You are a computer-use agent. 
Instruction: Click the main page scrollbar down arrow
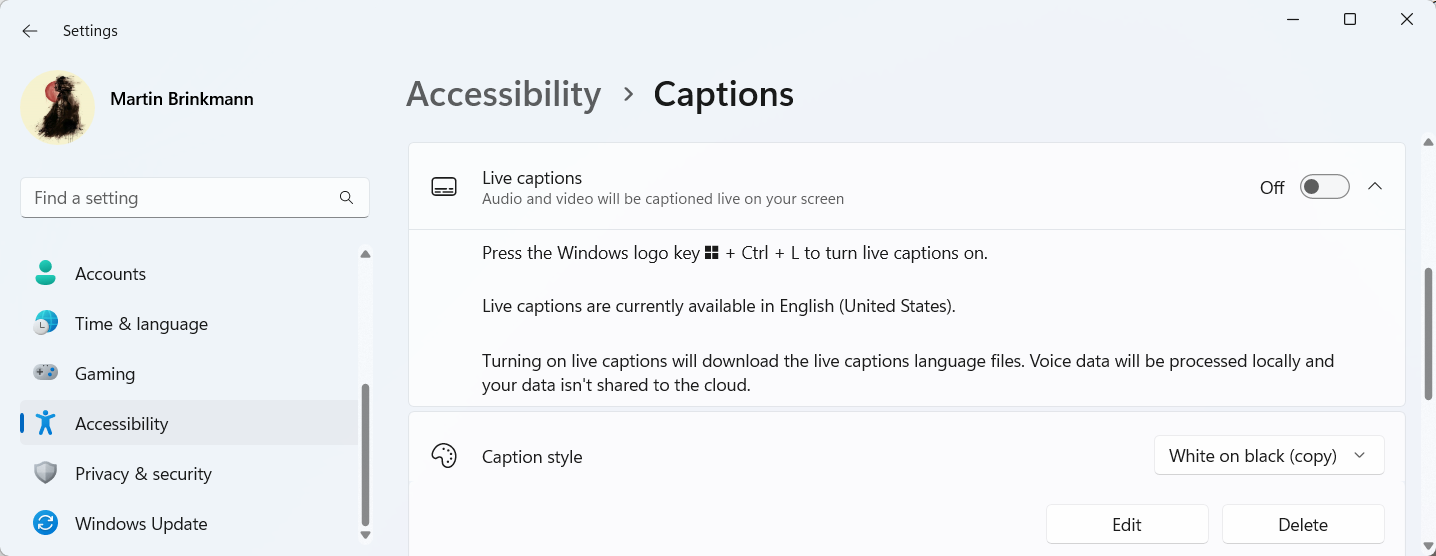pyautogui.click(x=1429, y=547)
